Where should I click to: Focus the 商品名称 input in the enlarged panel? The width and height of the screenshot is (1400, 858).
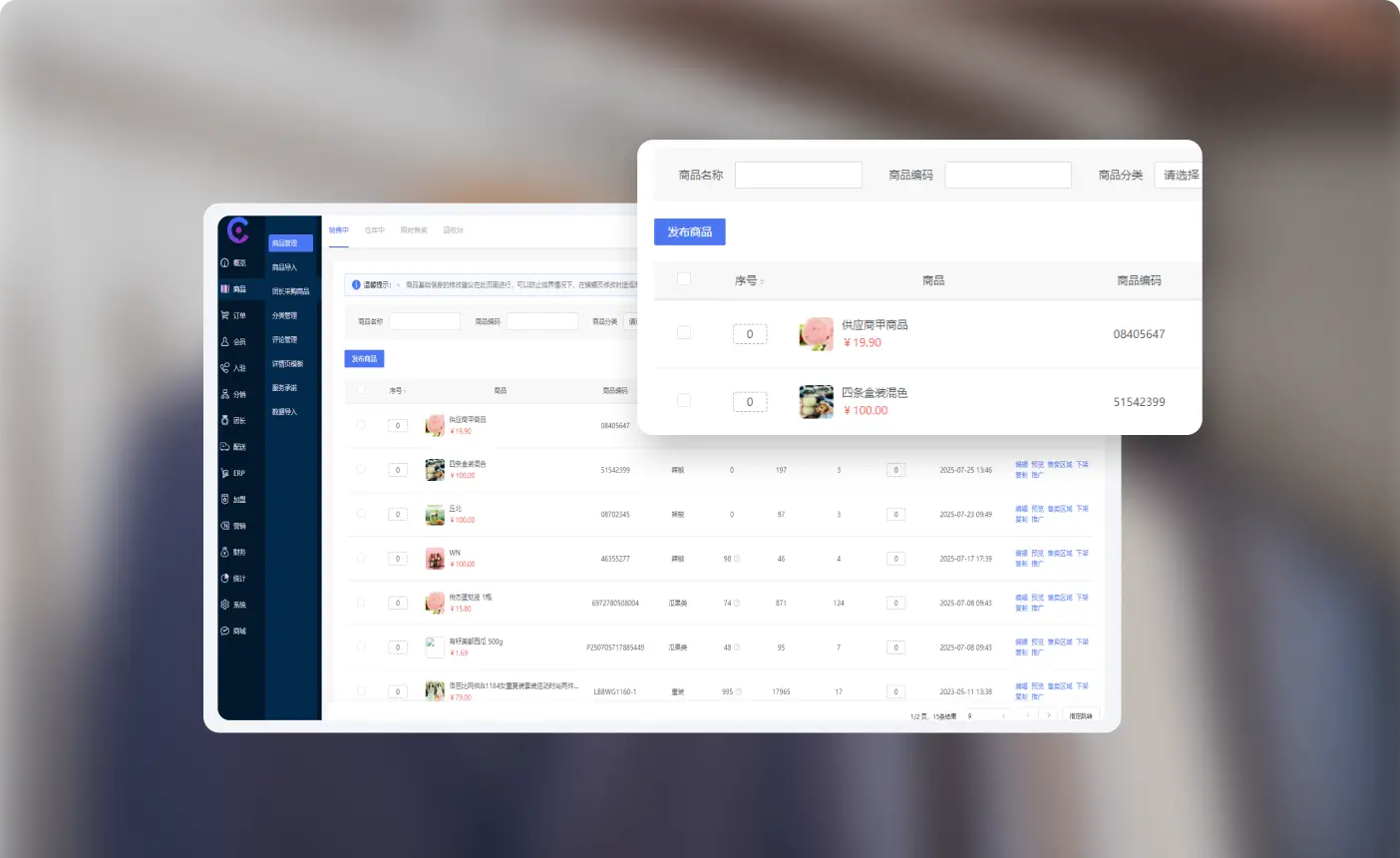798,176
